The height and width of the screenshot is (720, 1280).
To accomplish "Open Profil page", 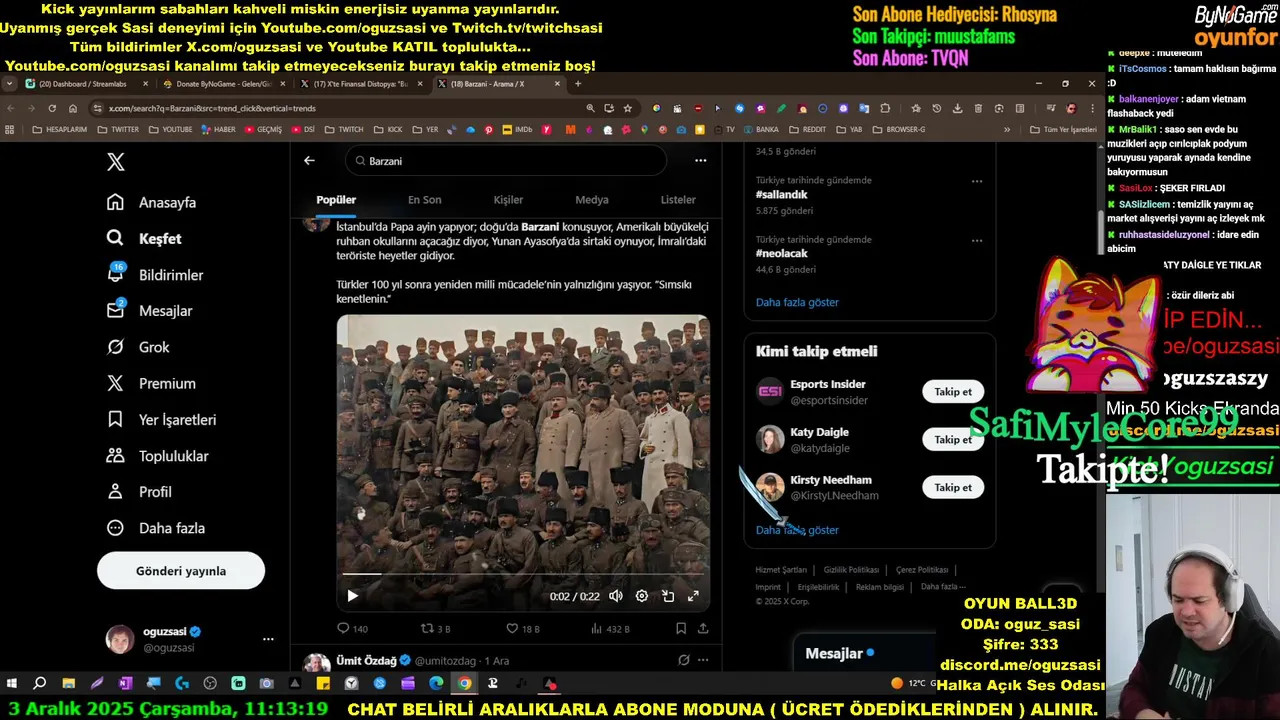I will tap(139, 491).
